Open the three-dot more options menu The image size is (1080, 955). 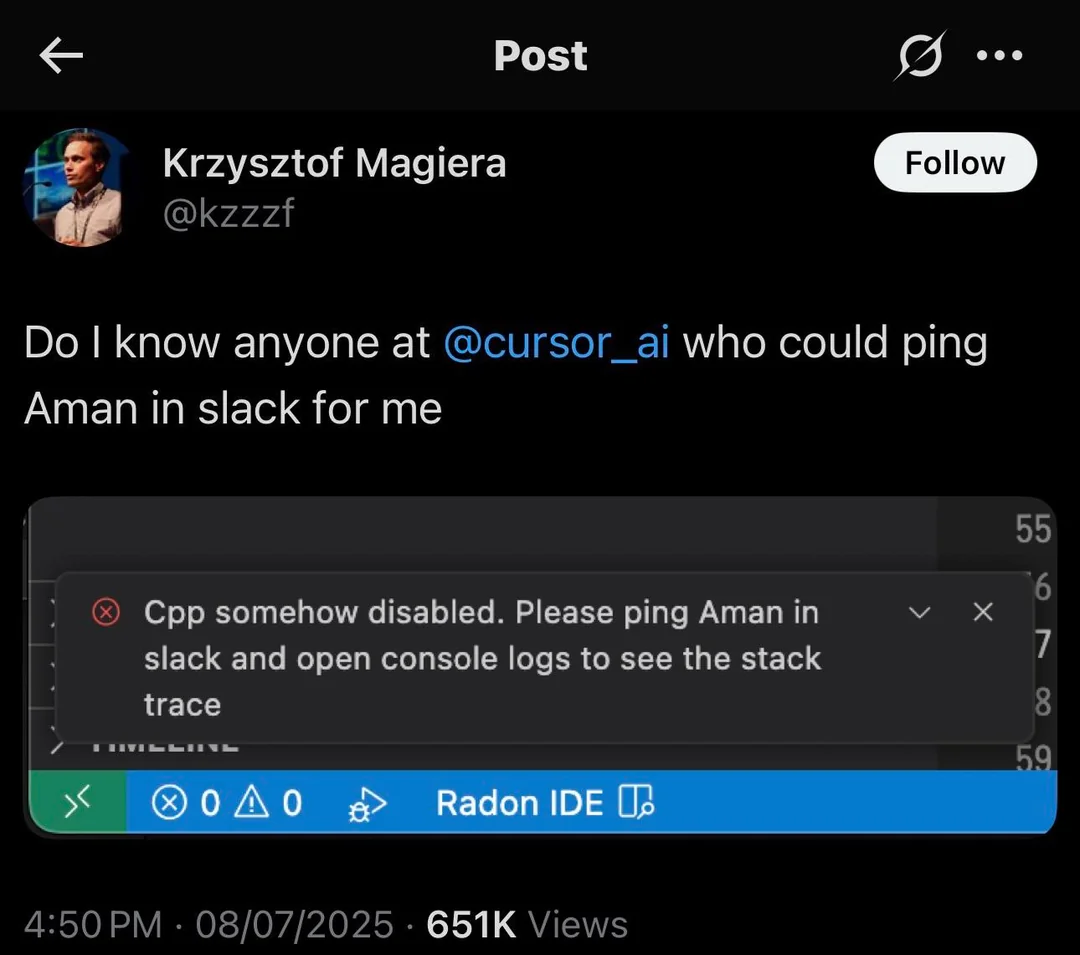pyautogui.click(x=999, y=55)
